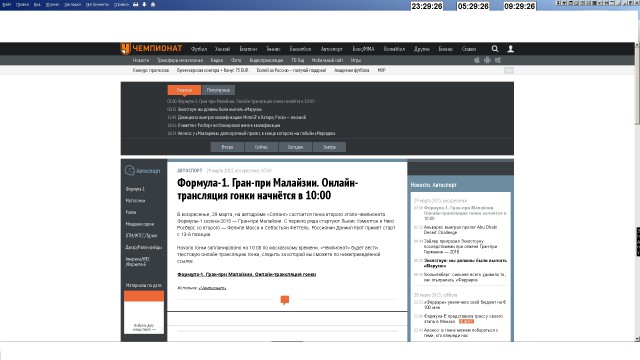Go to Автоспорт in the top navigation

(331, 49)
